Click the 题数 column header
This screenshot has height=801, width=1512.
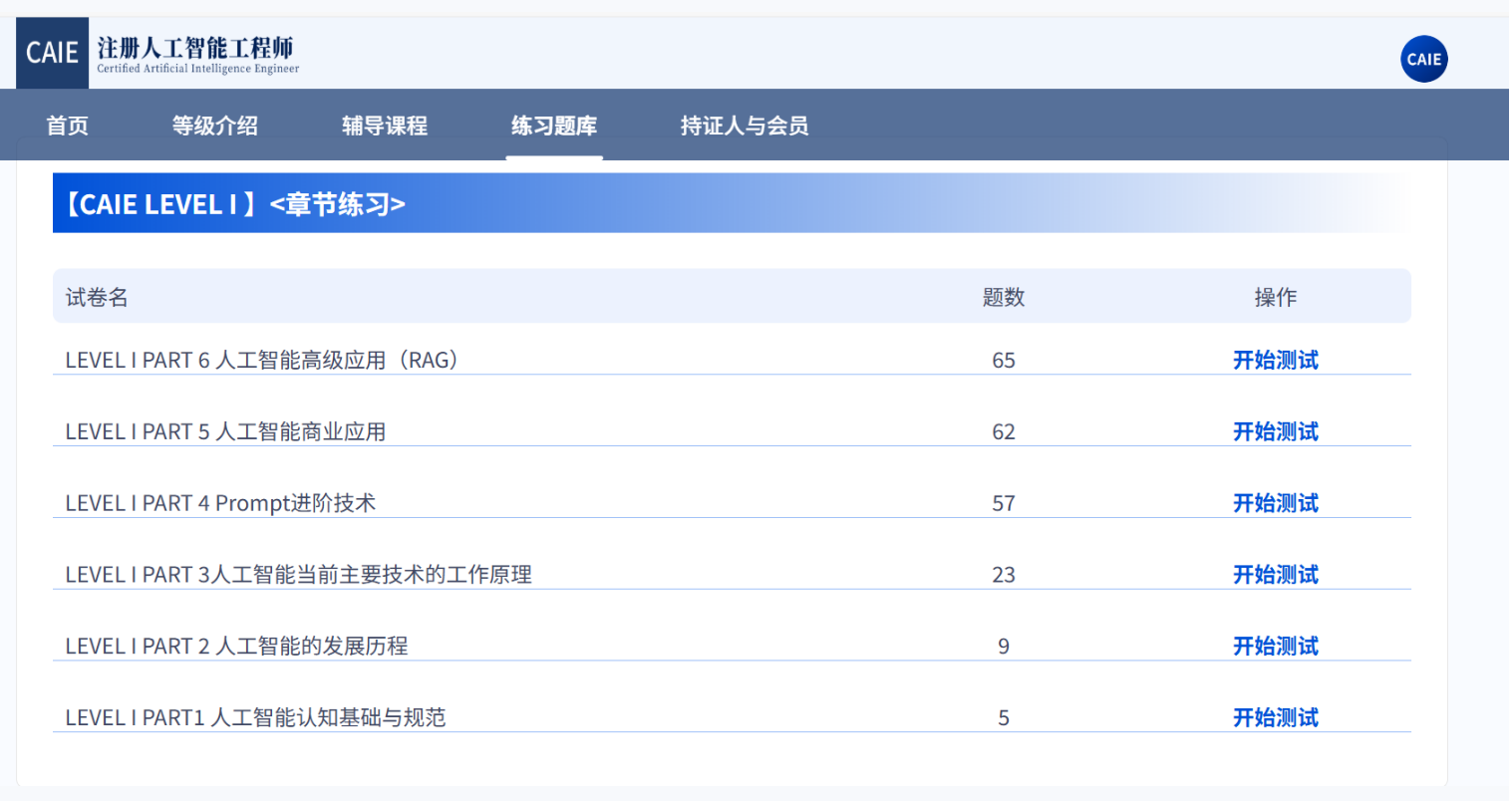coord(1003,297)
